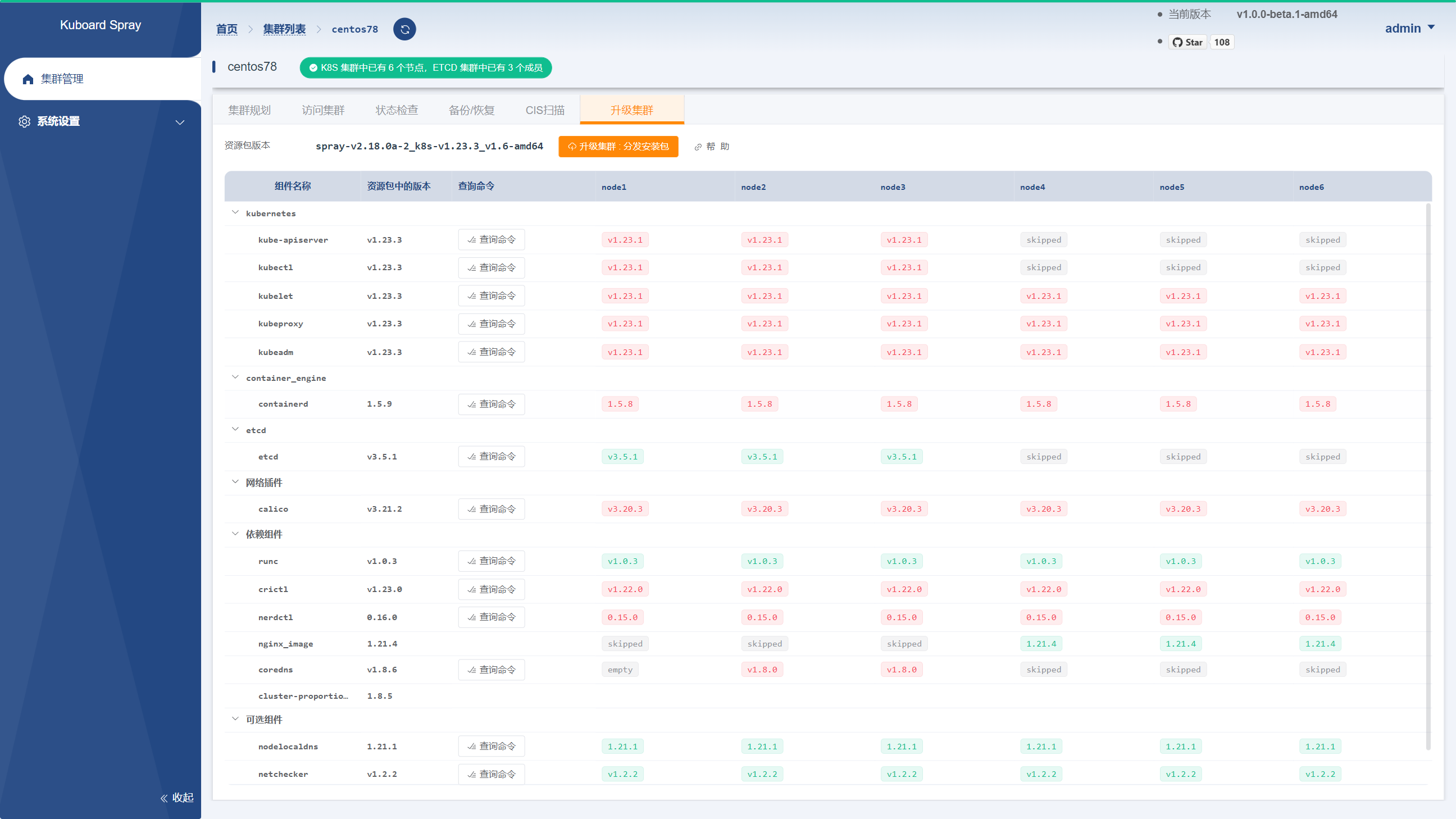Click the 帮助 help link
1456x819 pixels.
point(712,147)
